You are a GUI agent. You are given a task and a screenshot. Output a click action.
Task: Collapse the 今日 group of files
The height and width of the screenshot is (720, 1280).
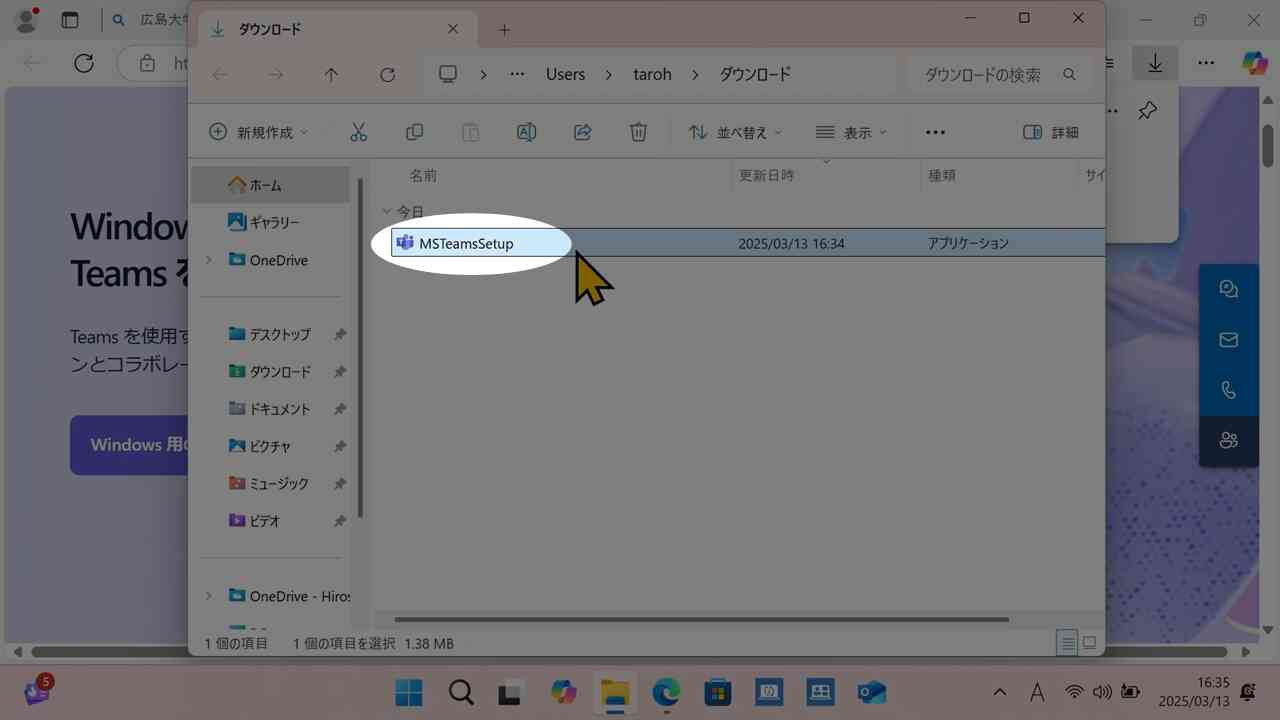point(388,211)
